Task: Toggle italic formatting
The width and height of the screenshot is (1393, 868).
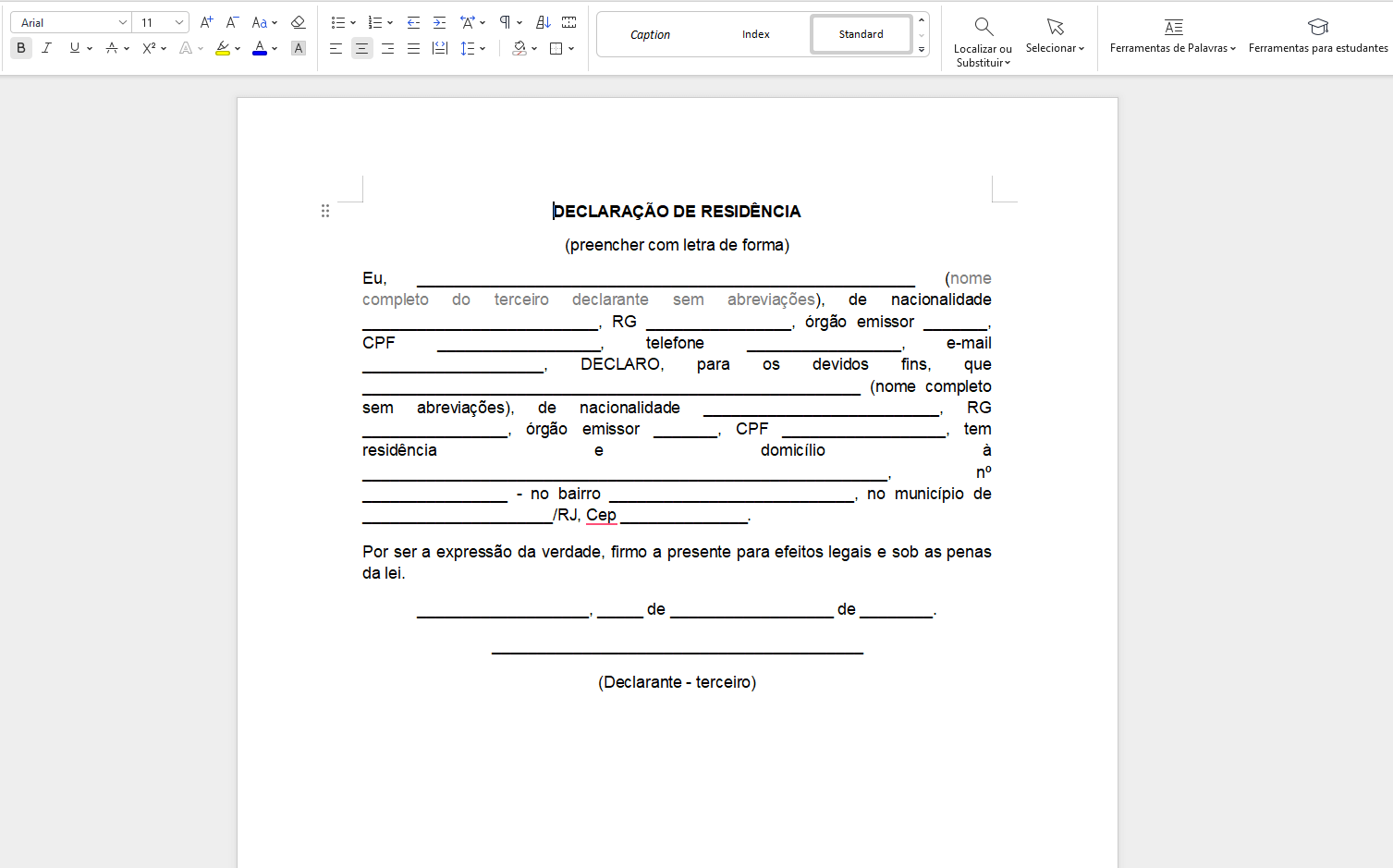Action: (x=46, y=48)
